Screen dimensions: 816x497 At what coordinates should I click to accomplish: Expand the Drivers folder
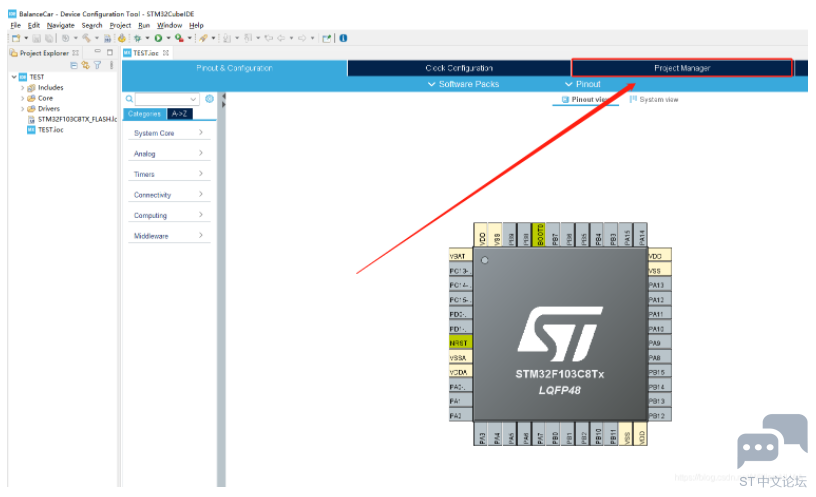[22, 109]
